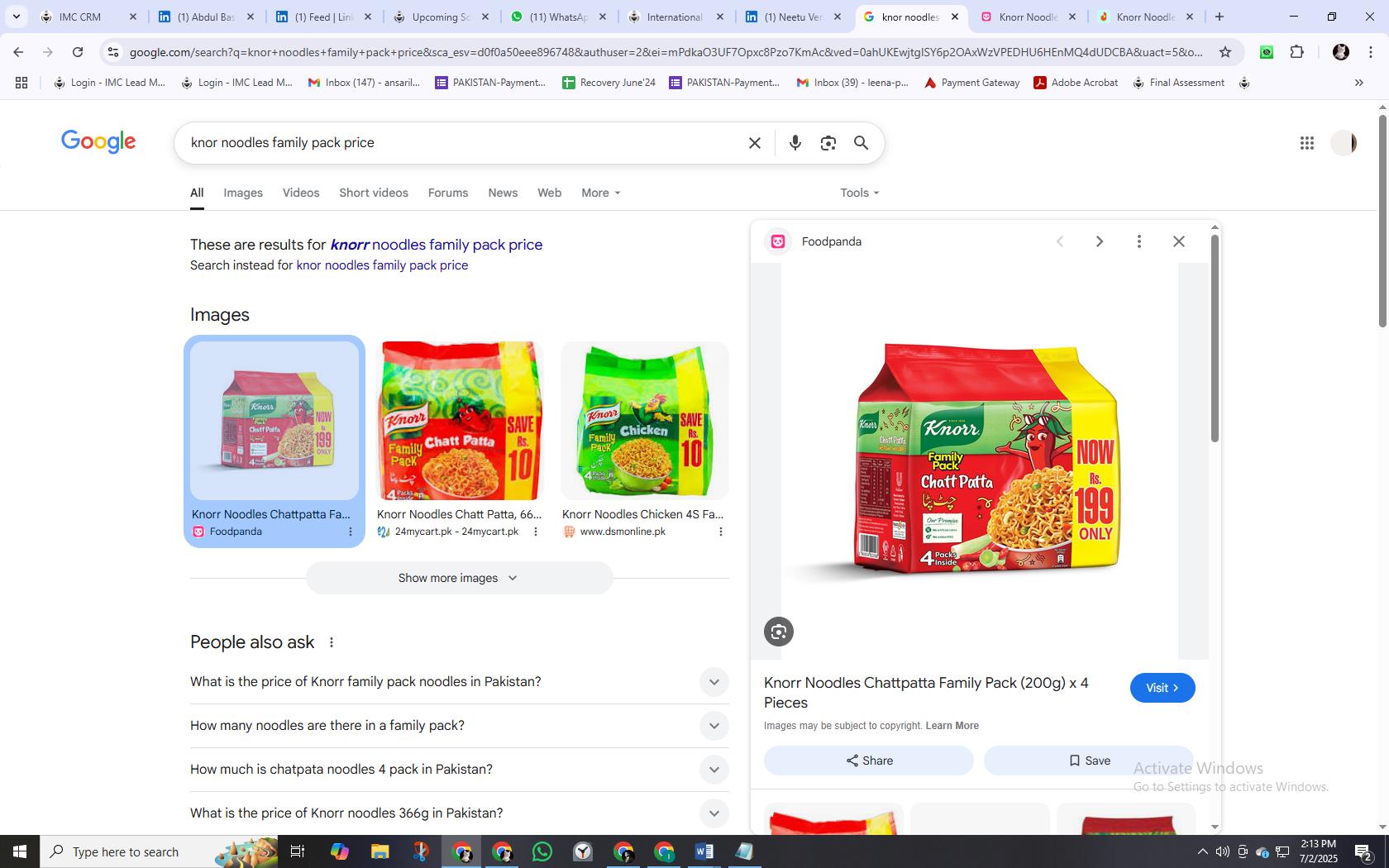This screenshot has width=1389, height=868.
Task: Open the tab search dropdown arrow
Action: click(x=16, y=17)
